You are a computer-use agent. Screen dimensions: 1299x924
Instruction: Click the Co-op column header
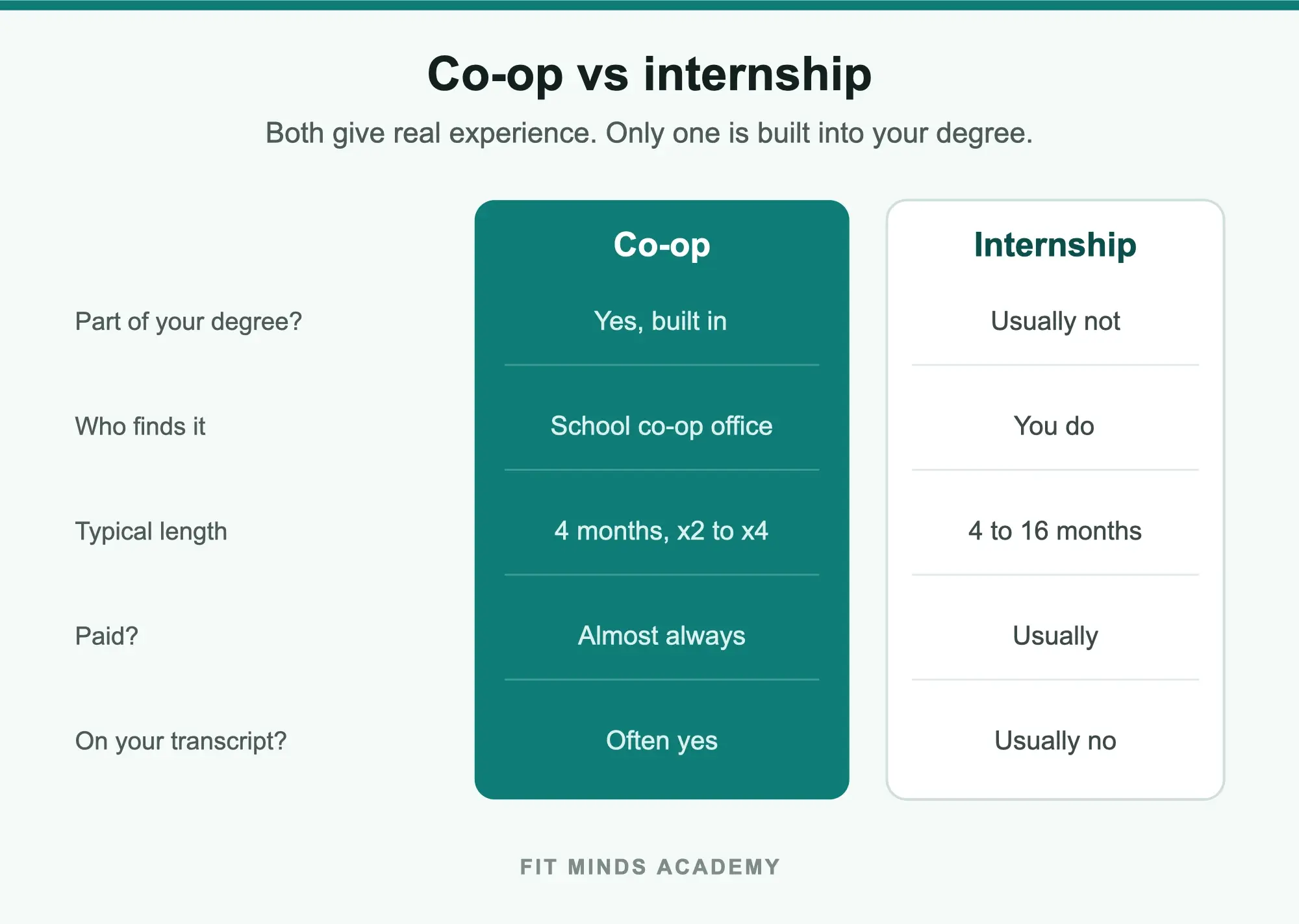662,245
